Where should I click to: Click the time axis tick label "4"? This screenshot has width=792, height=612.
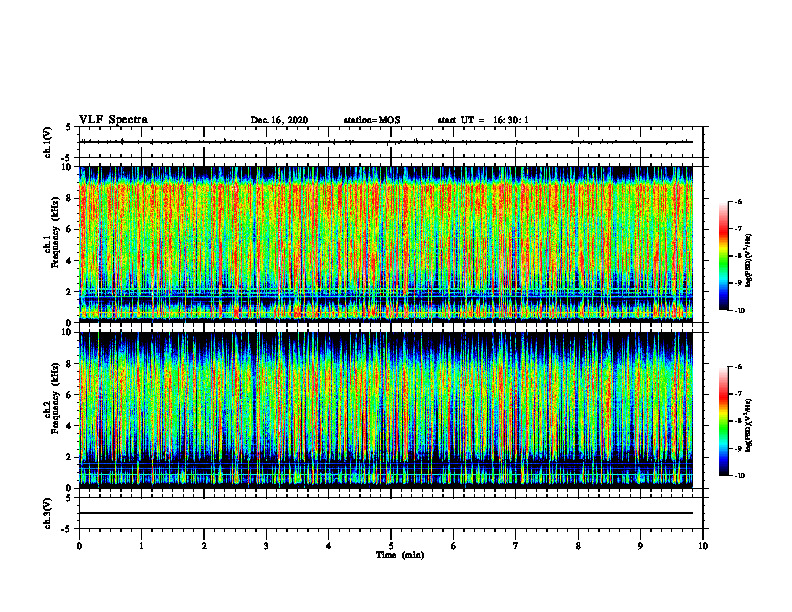click(329, 545)
